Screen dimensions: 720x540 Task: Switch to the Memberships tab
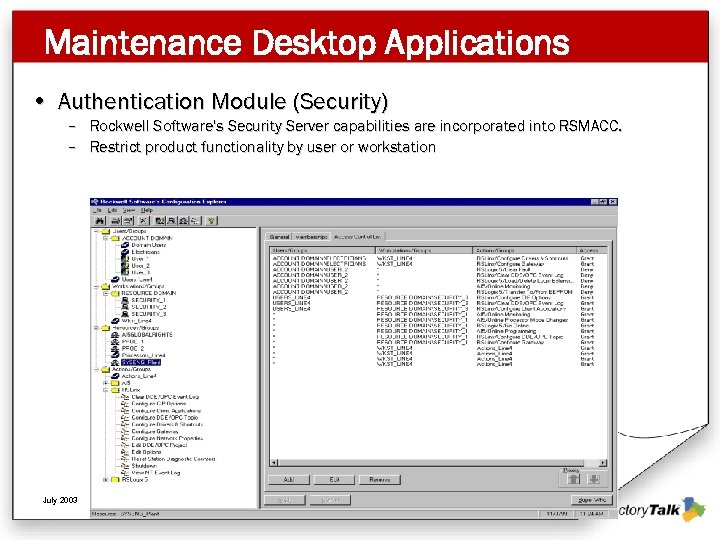tap(312, 237)
